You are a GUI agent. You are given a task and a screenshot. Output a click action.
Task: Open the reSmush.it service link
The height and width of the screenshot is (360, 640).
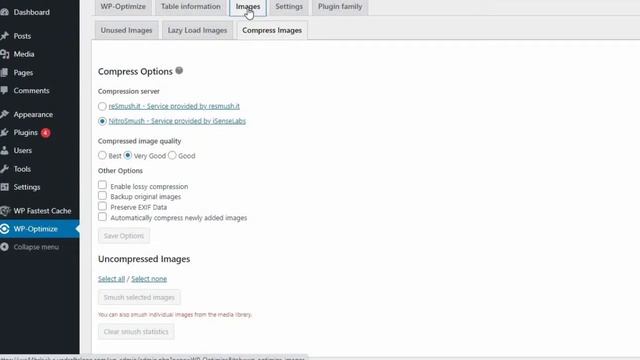174,106
